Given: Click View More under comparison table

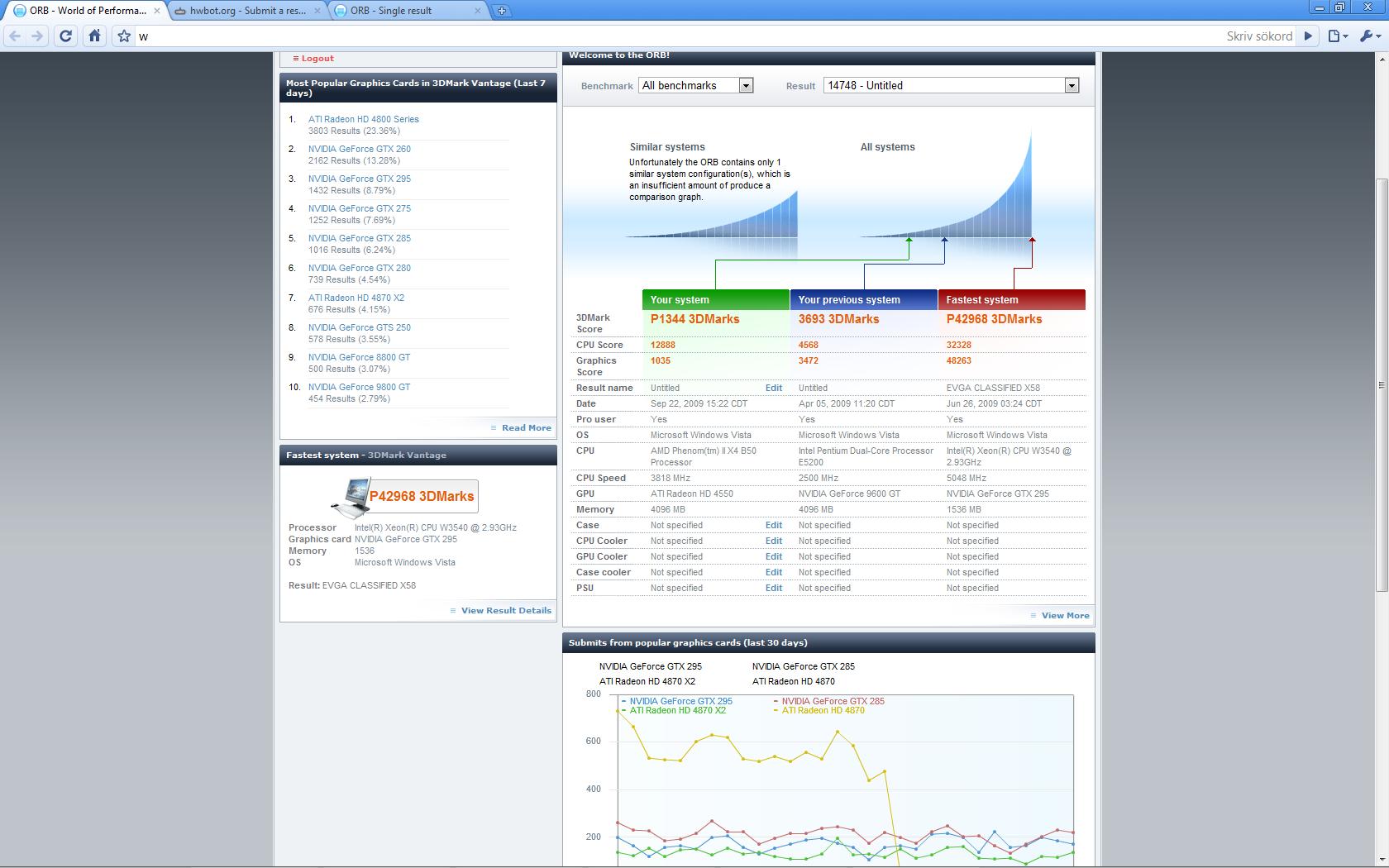Looking at the screenshot, I should [x=1065, y=615].
